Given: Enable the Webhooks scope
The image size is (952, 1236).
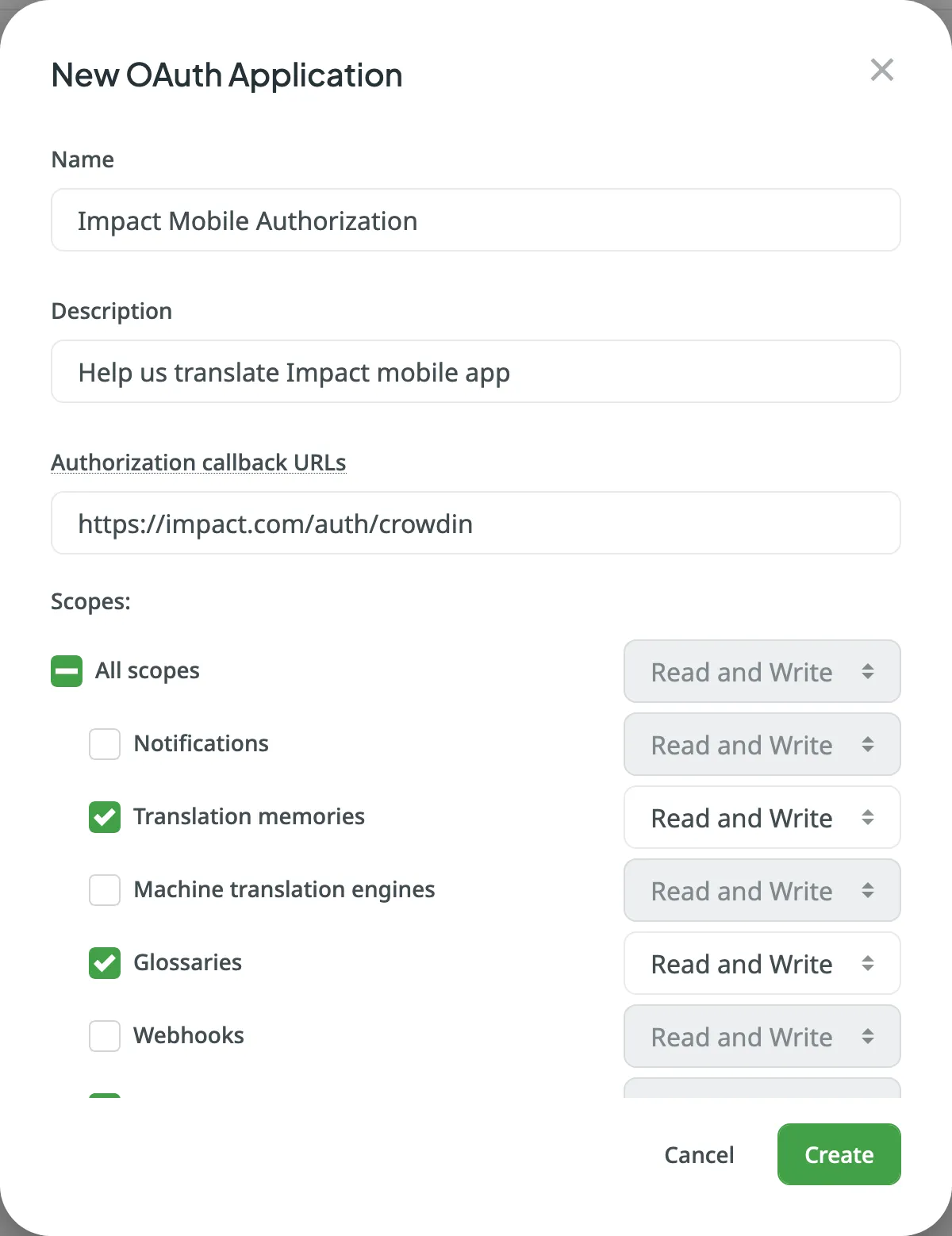Looking at the screenshot, I should click(104, 1036).
